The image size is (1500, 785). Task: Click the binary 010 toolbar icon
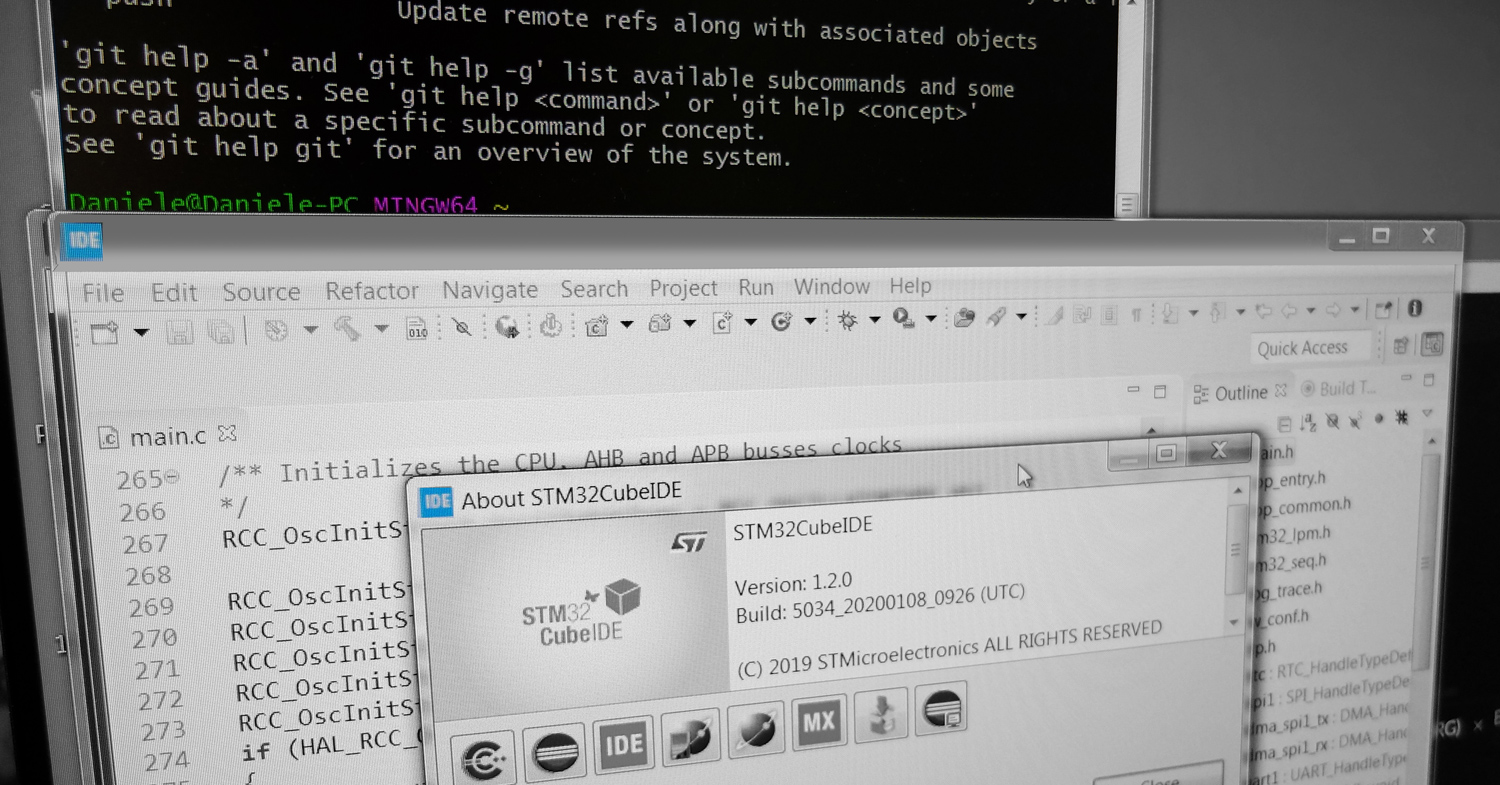click(x=417, y=328)
